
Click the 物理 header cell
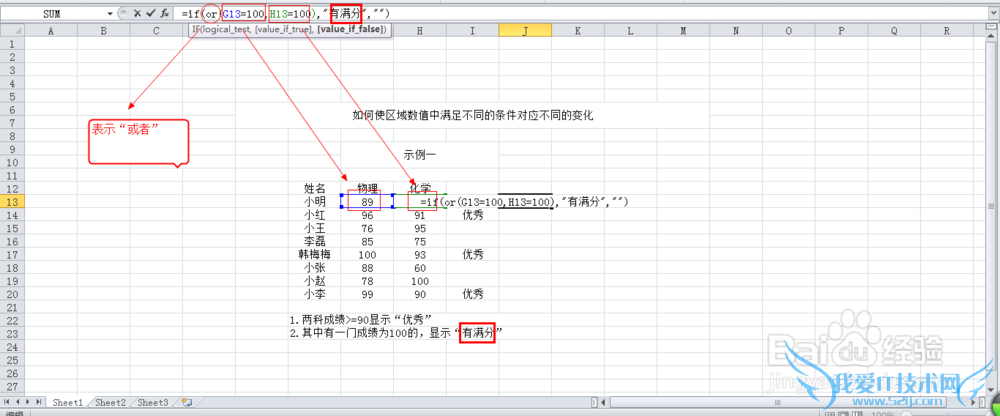coord(367,188)
